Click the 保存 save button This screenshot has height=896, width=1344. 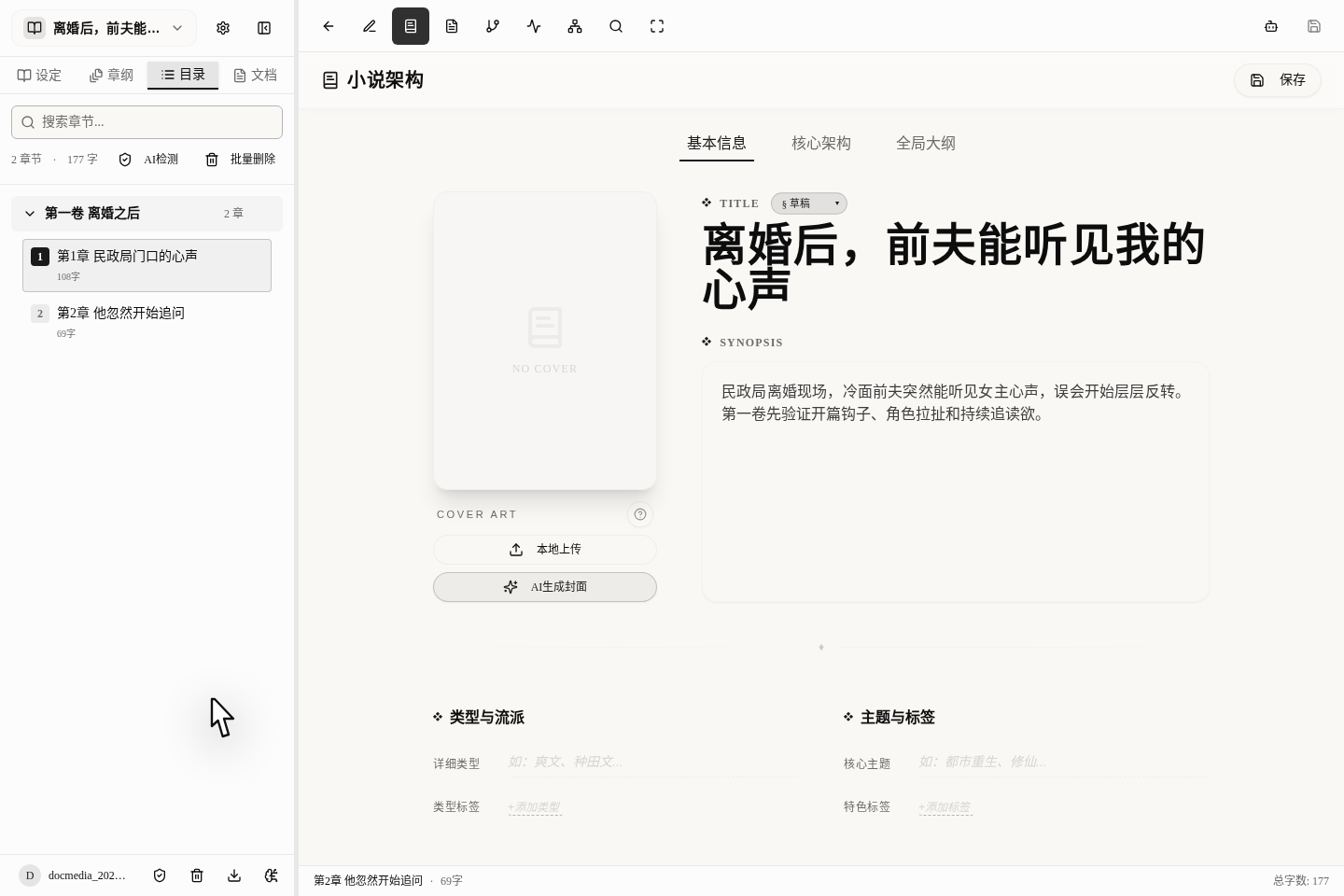pos(1278,80)
